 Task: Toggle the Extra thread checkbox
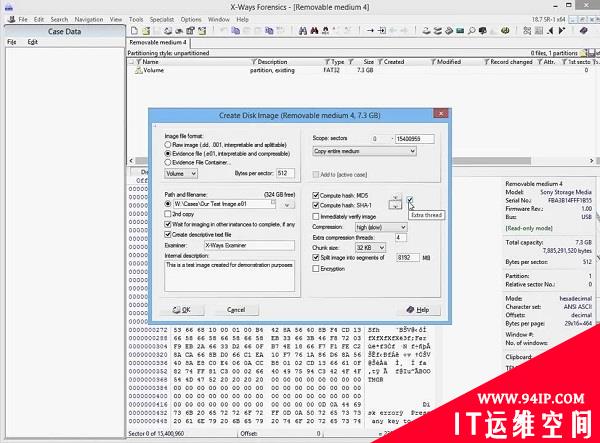pos(410,199)
